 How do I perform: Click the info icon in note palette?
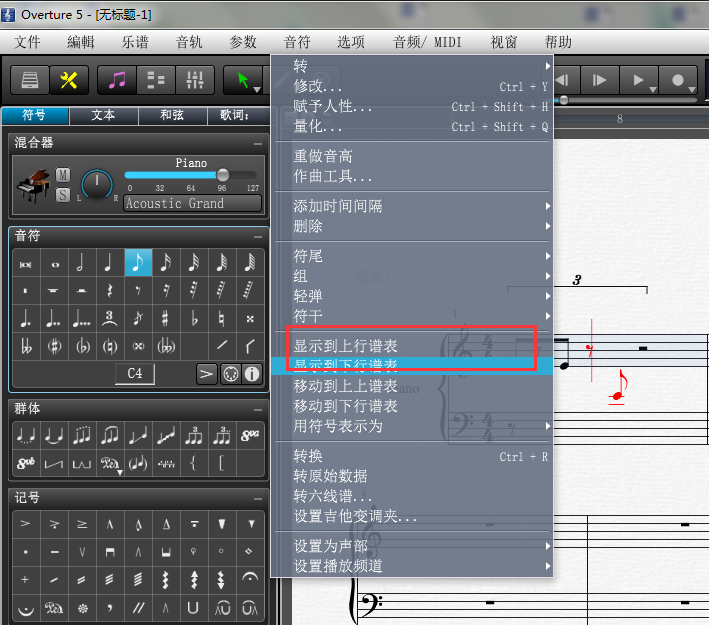click(x=252, y=374)
